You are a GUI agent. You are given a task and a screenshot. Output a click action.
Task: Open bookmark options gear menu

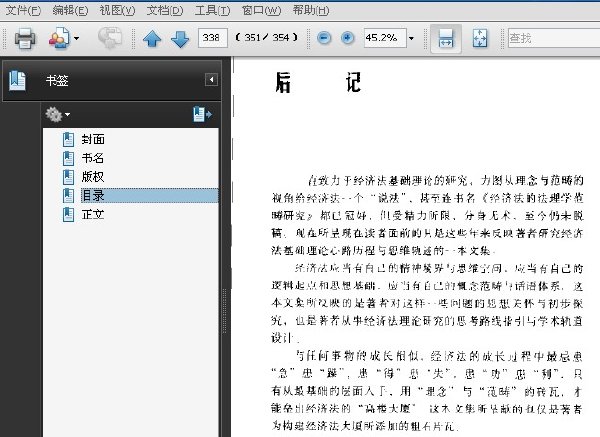(57, 114)
